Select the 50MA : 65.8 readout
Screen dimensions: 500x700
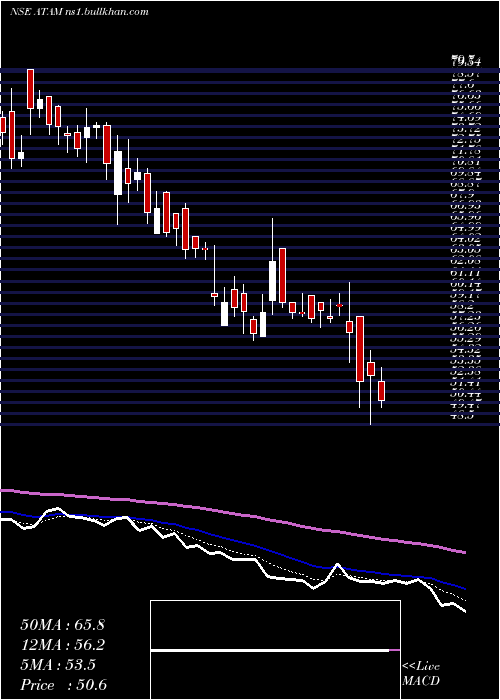pos(63,625)
